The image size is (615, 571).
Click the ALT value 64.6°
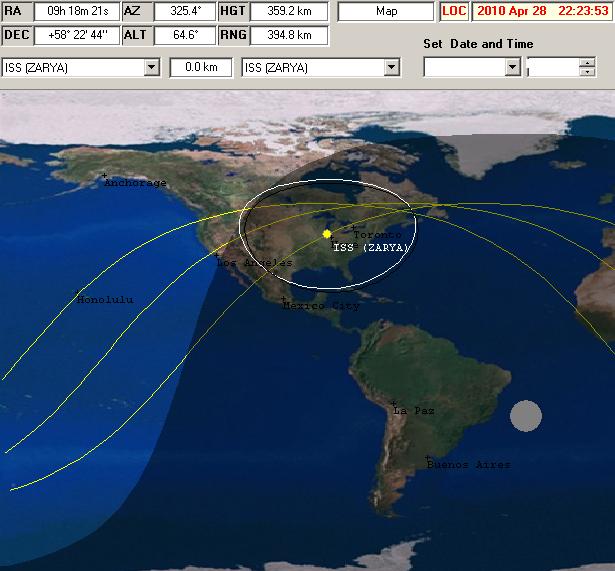[185, 35]
